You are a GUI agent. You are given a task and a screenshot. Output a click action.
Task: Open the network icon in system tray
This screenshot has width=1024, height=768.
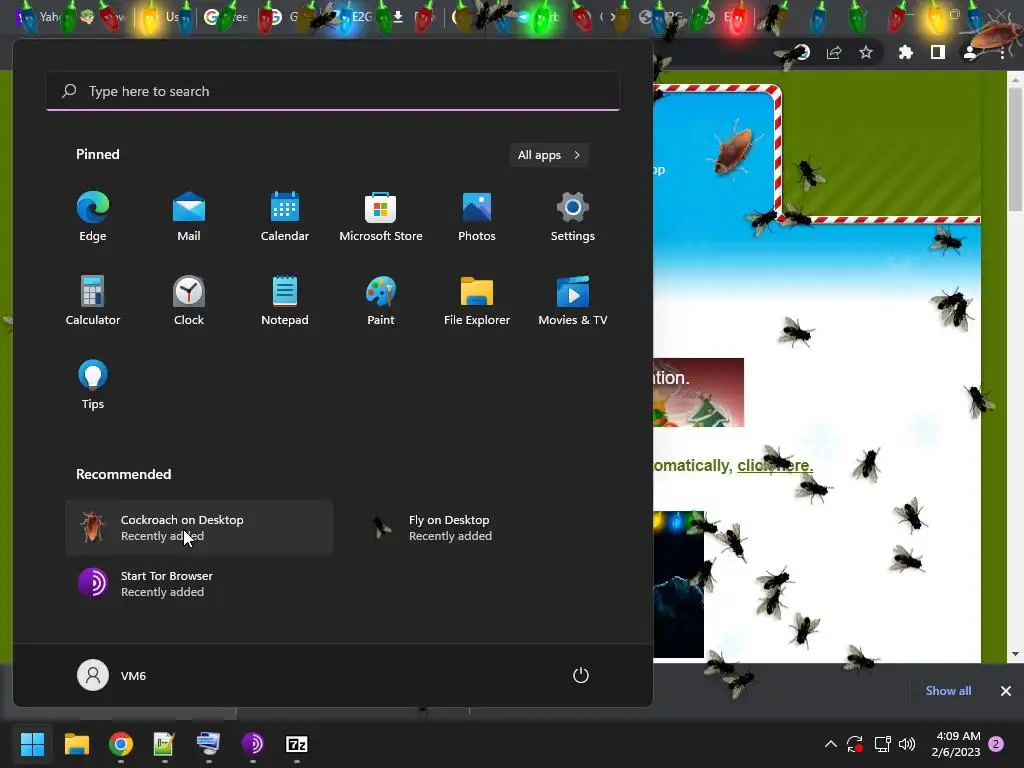point(882,744)
